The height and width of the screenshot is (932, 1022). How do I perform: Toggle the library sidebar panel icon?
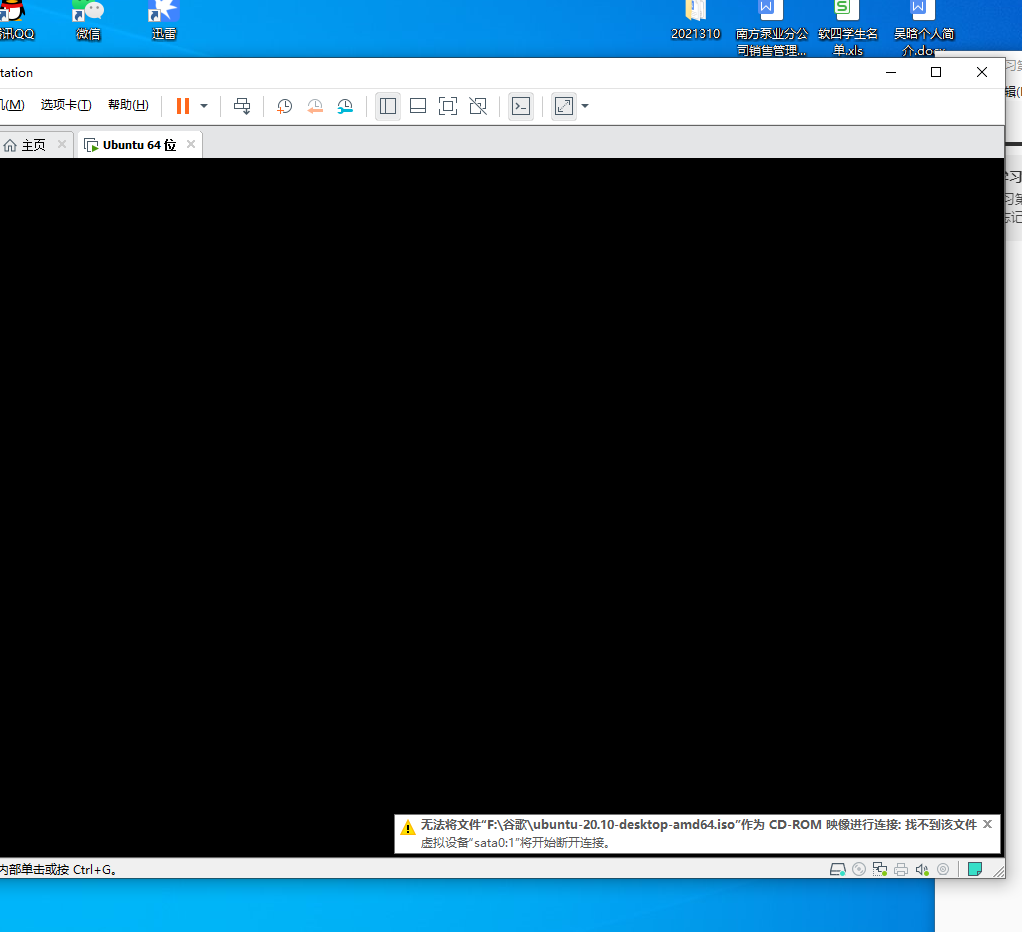[x=388, y=106]
